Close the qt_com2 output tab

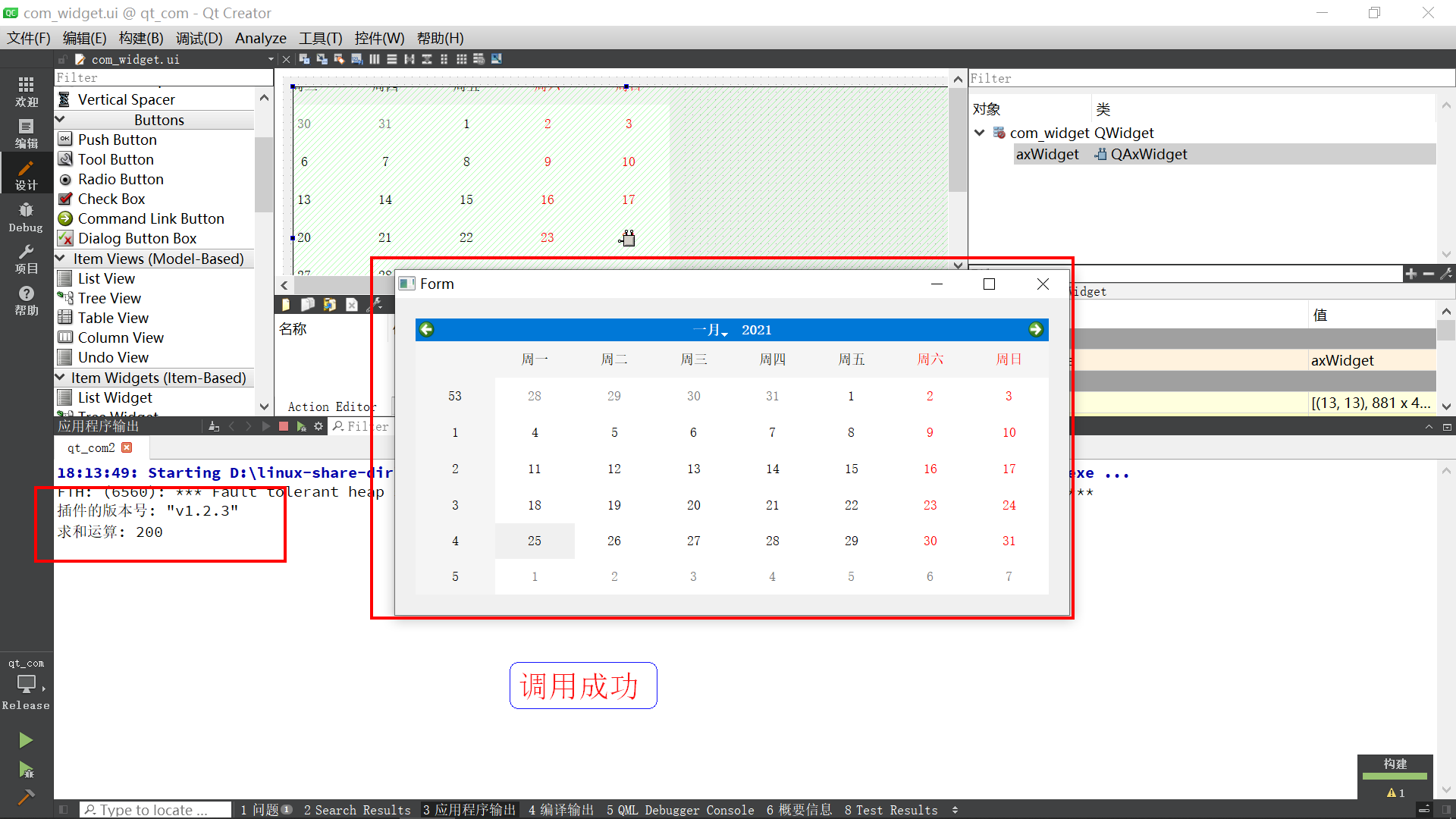pos(127,447)
